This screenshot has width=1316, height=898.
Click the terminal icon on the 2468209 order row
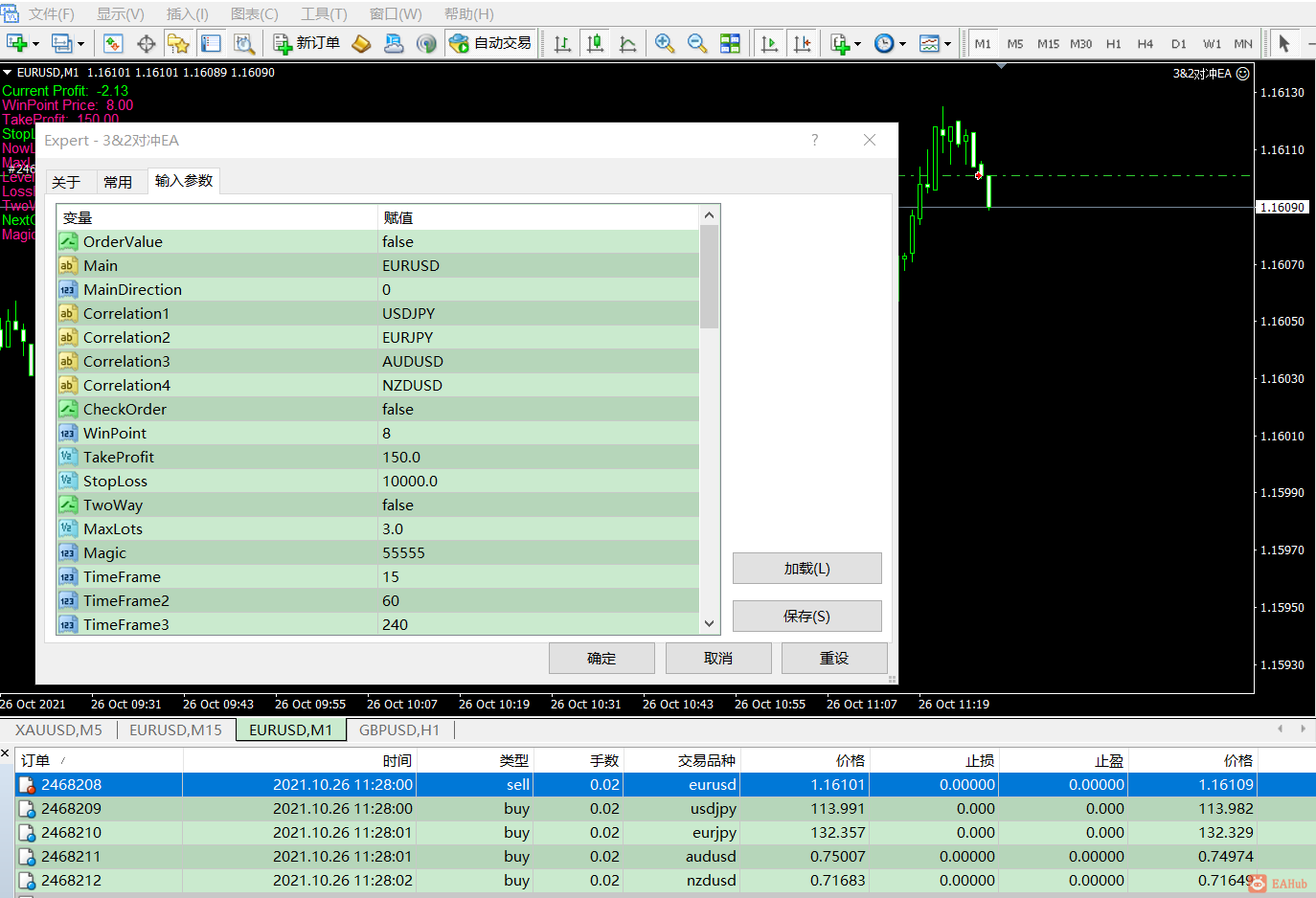pyautogui.click(x=27, y=809)
